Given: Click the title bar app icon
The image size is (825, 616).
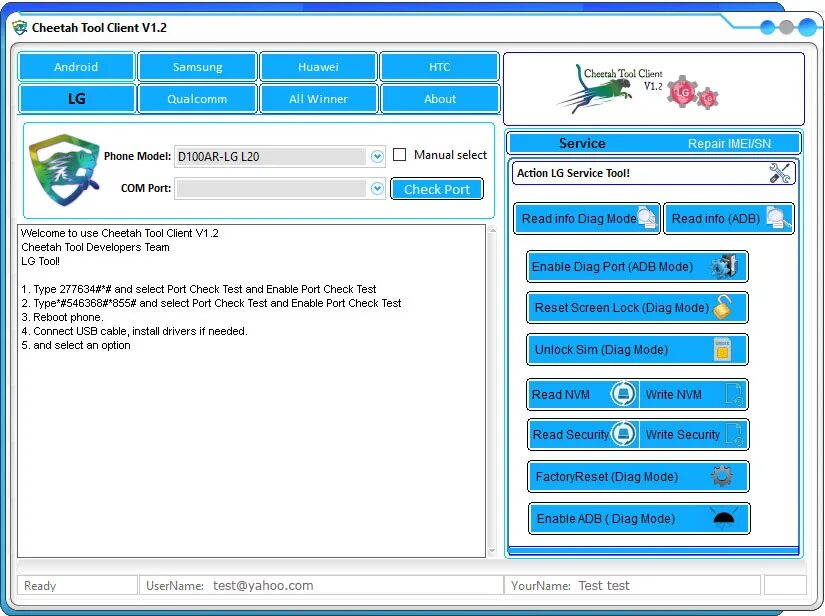Looking at the screenshot, I should pyautogui.click(x=19, y=27).
